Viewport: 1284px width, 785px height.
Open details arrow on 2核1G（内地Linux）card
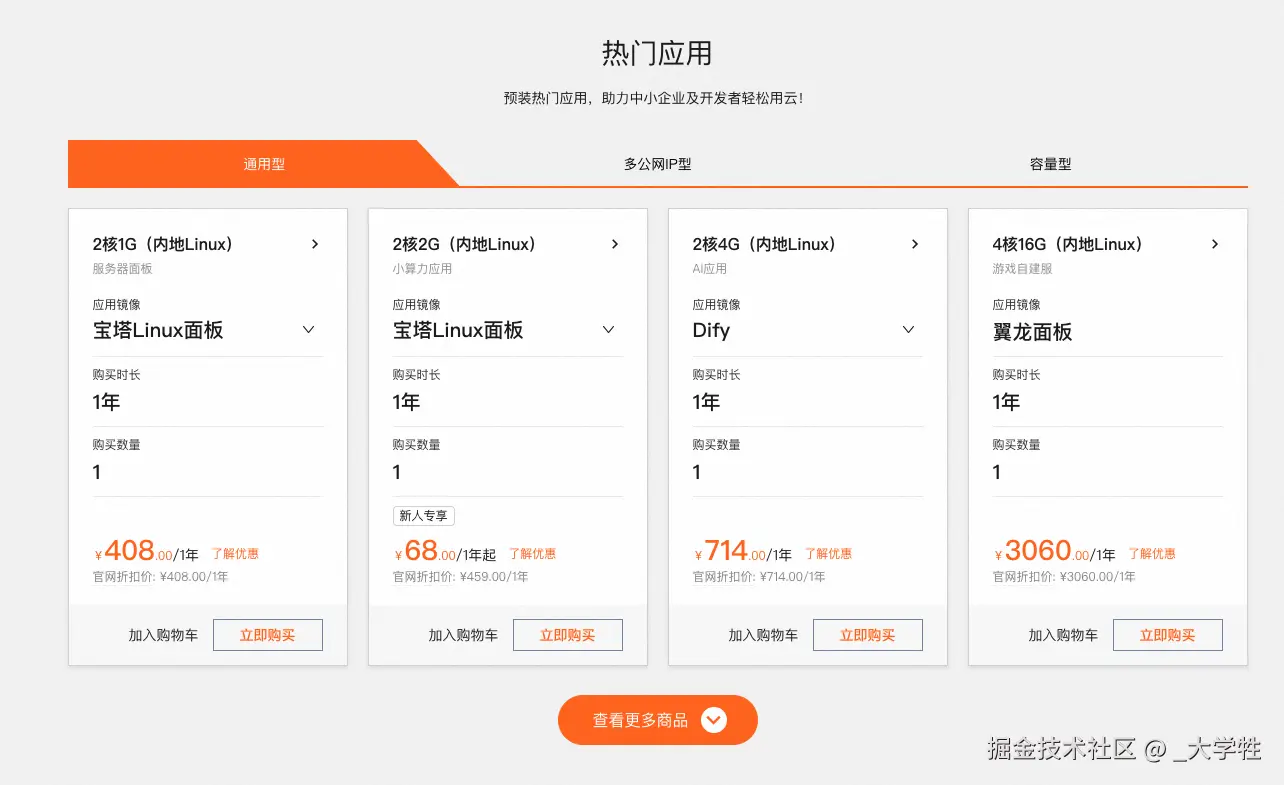click(x=314, y=243)
